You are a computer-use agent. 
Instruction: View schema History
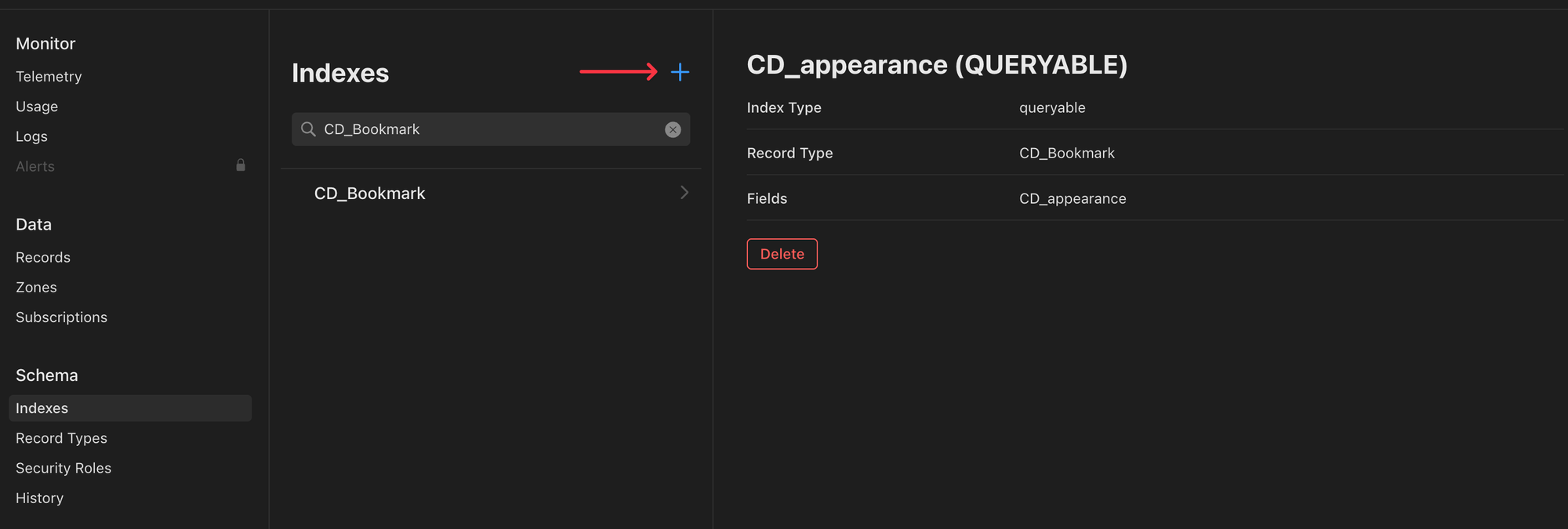(39, 498)
